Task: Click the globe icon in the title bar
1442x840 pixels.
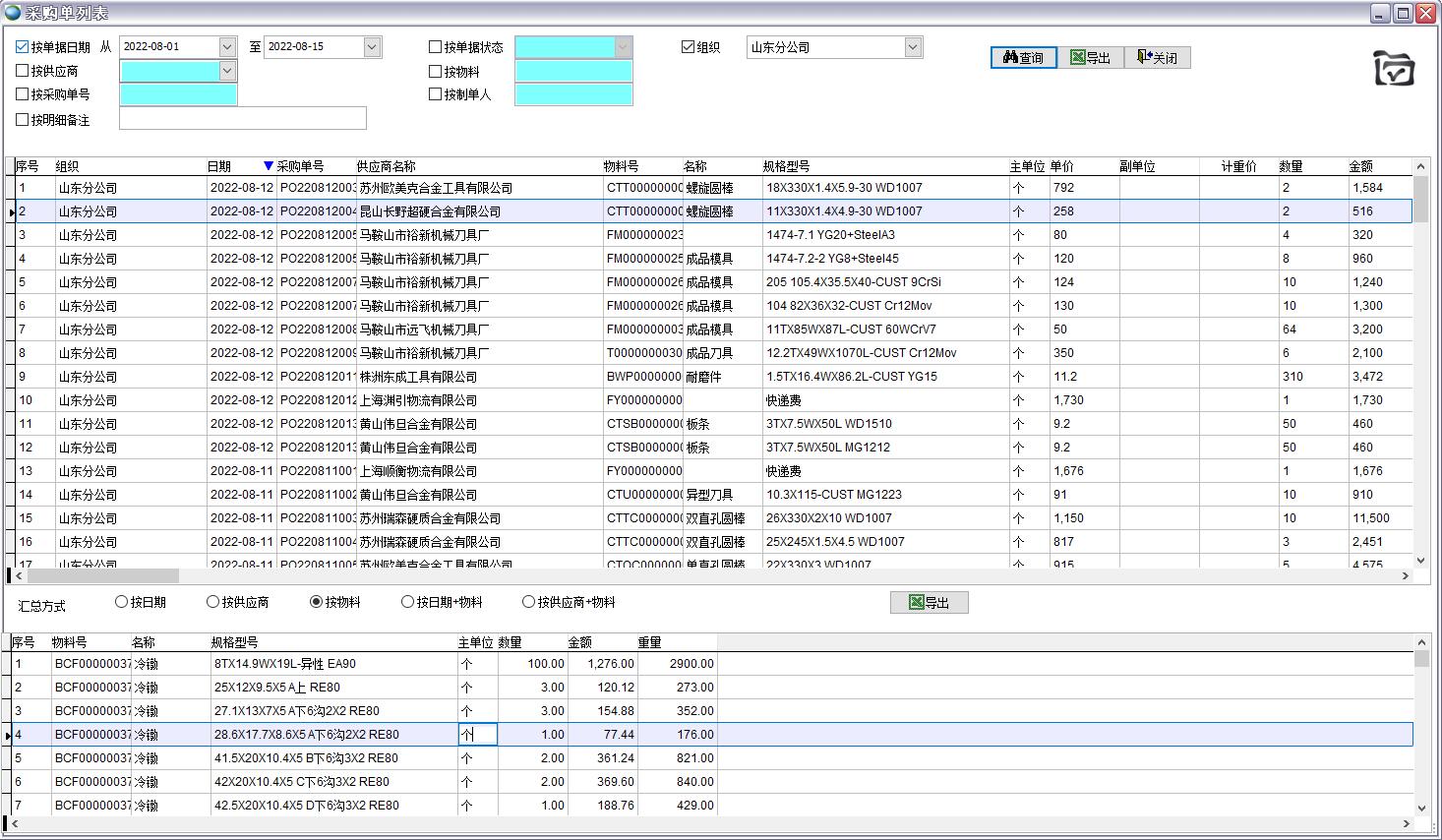Action: tap(13, 13)
